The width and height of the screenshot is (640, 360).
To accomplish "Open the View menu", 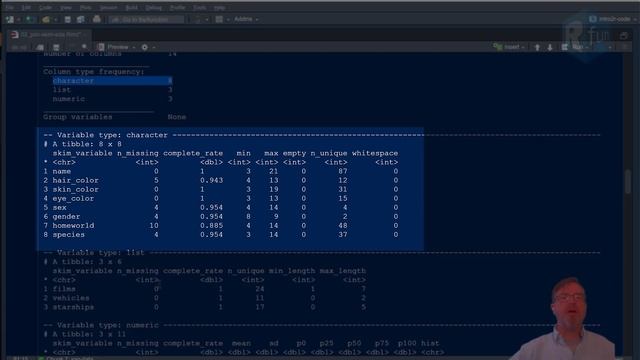I will coord(66,7).
